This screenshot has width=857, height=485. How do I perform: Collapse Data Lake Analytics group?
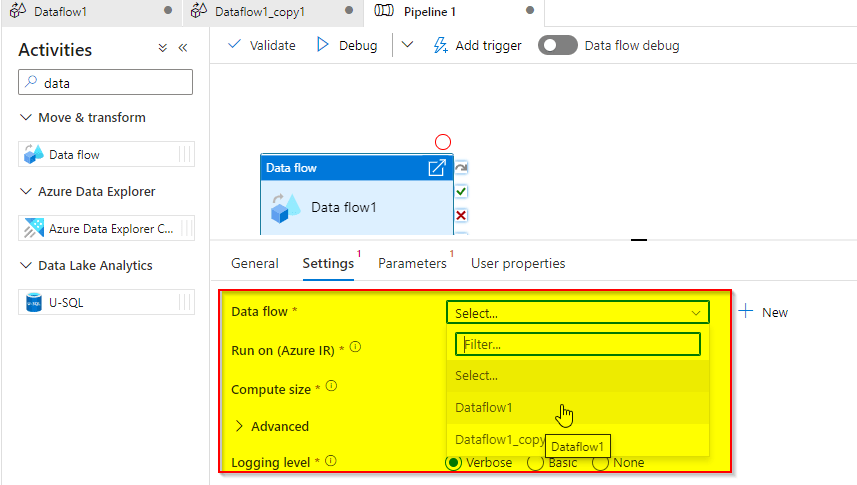(26, 265)
